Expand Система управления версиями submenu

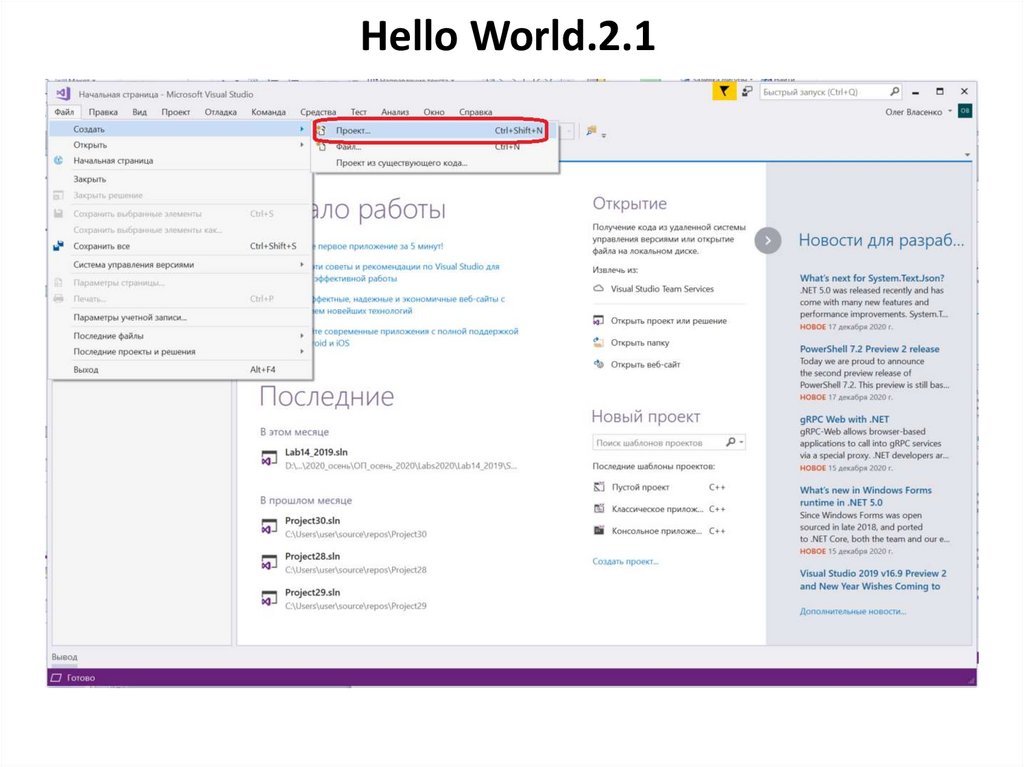(302, 264)
